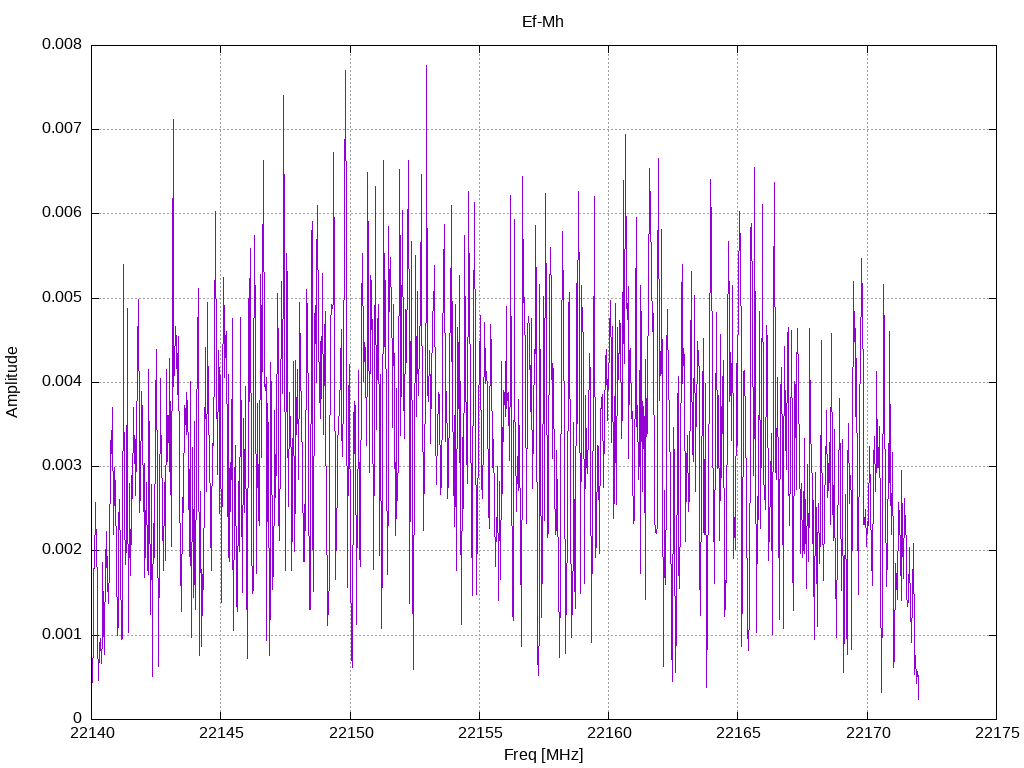This screenshot has height=768, width=1024.
Task: Click the plot title Ef-Mh
Action: tap(543, 22)
